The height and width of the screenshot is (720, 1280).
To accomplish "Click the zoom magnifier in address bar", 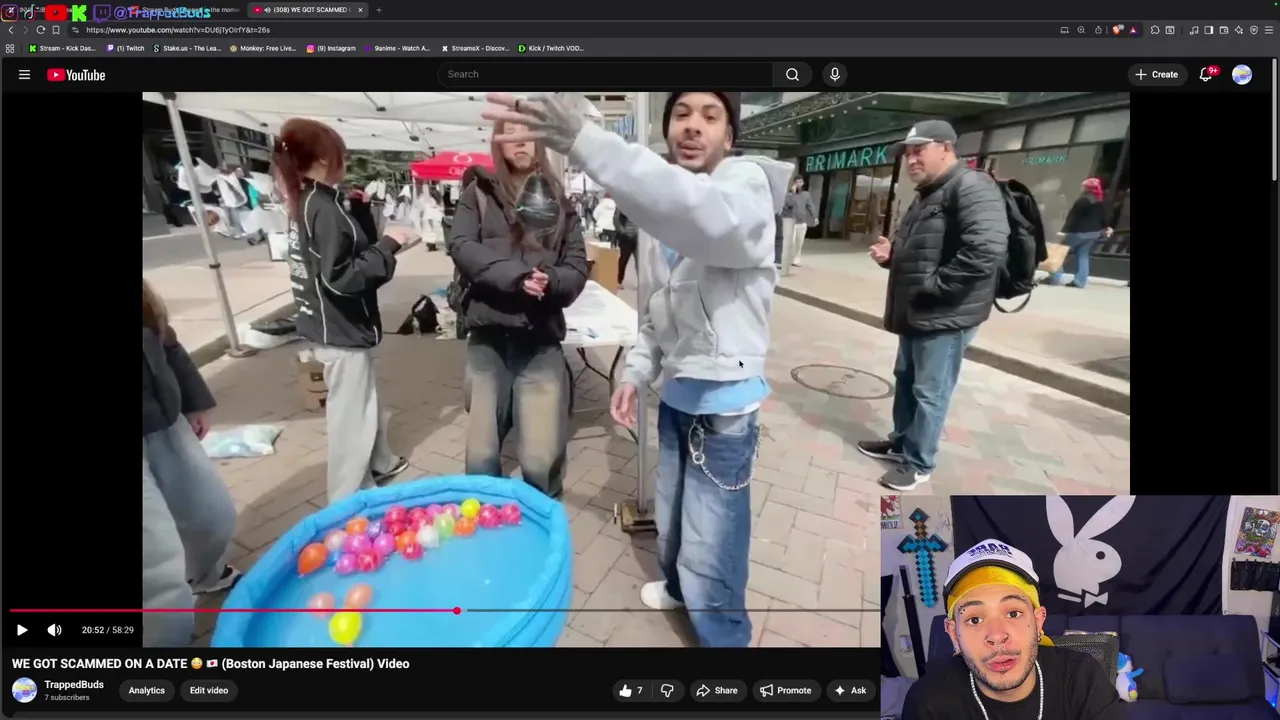I will point(1081,30).
